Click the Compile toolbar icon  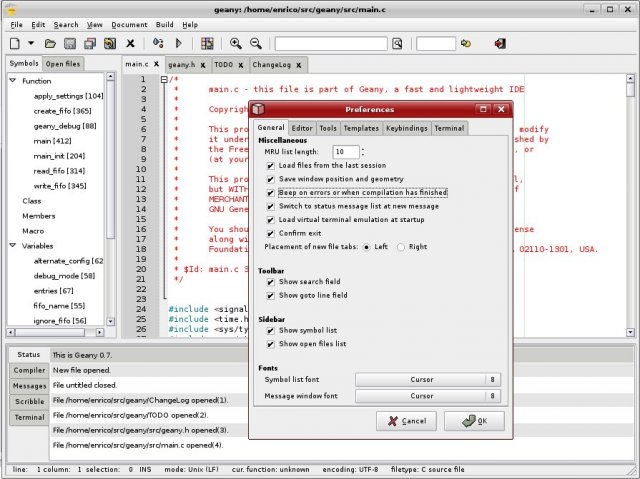click(x=158, y=43)
